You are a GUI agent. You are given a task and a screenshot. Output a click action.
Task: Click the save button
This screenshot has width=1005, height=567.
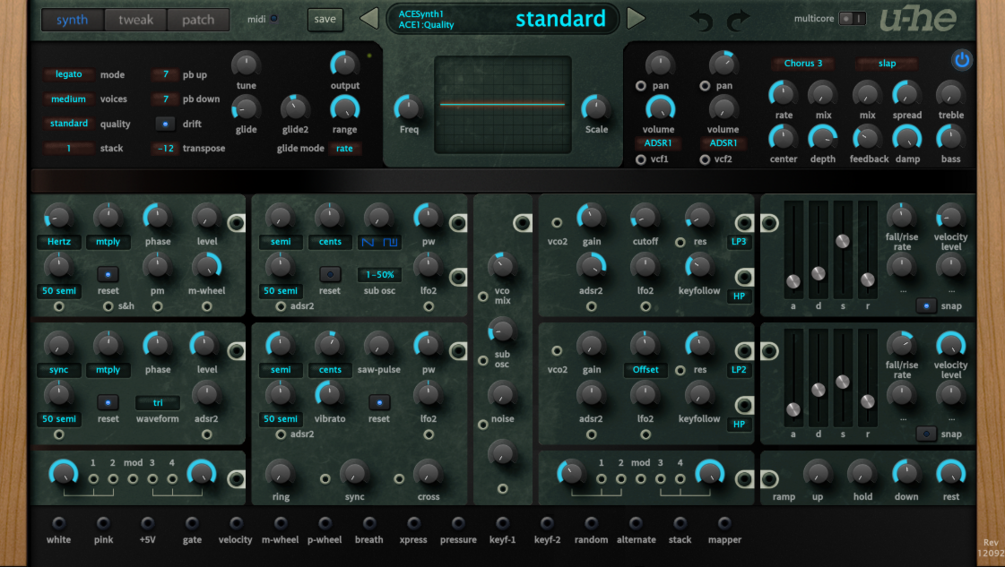pos(325,19)
